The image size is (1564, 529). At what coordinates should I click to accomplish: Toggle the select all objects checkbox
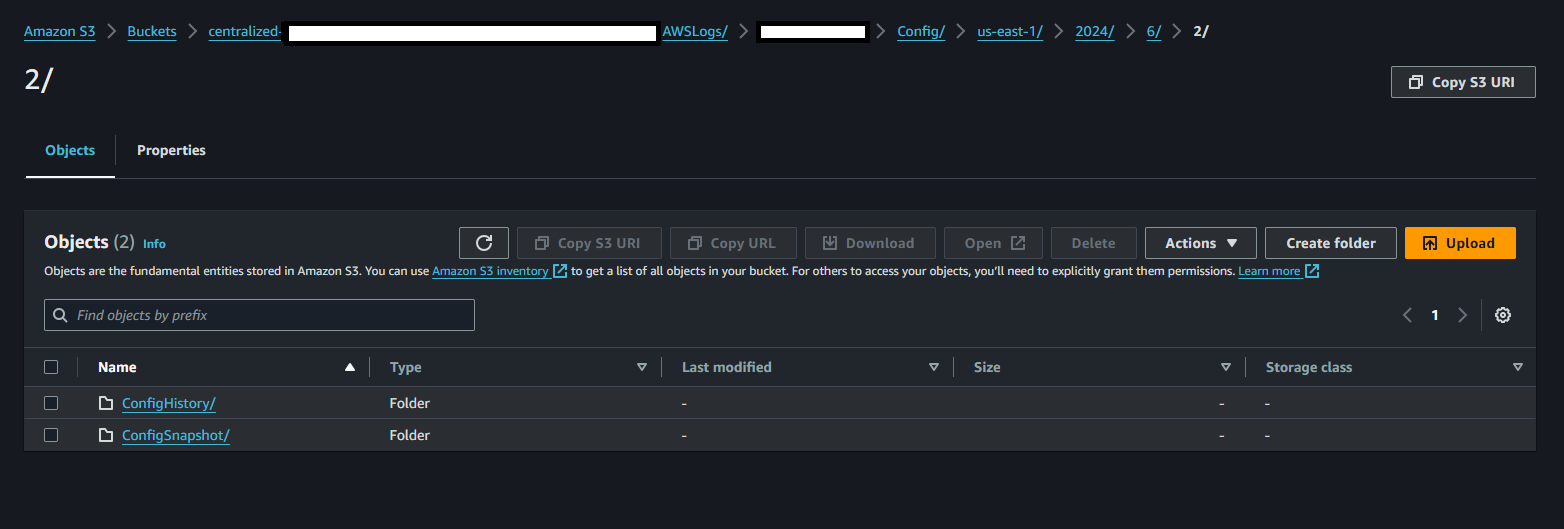(51, 367)
